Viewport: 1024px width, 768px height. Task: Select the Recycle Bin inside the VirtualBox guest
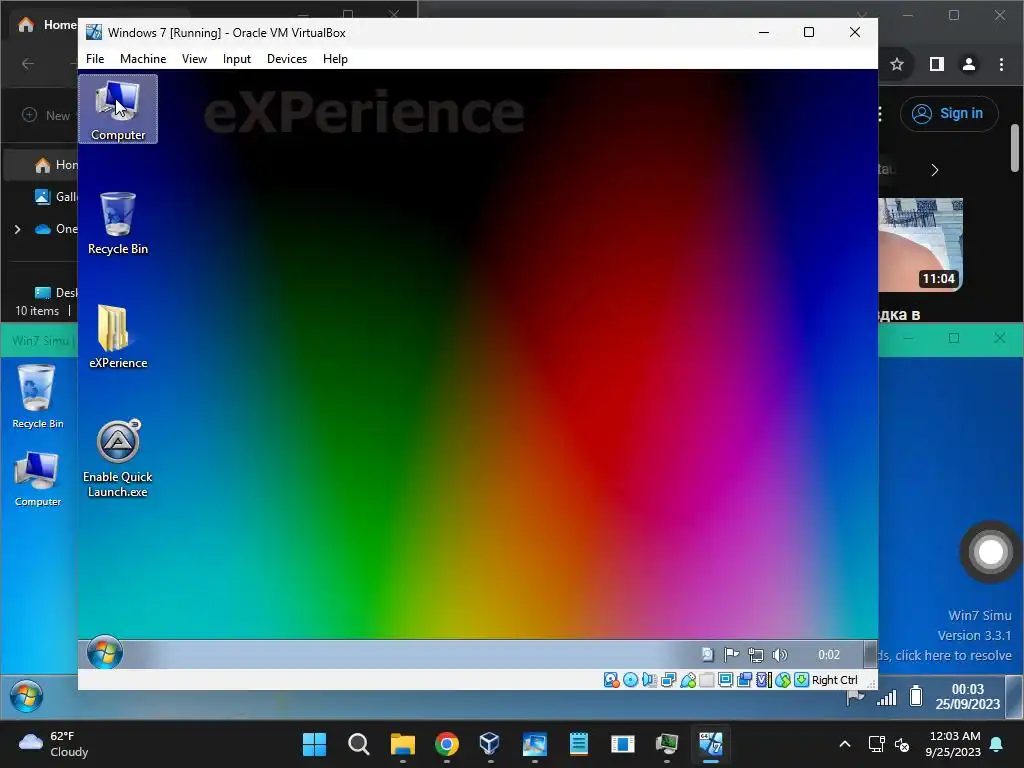point(118,223)
